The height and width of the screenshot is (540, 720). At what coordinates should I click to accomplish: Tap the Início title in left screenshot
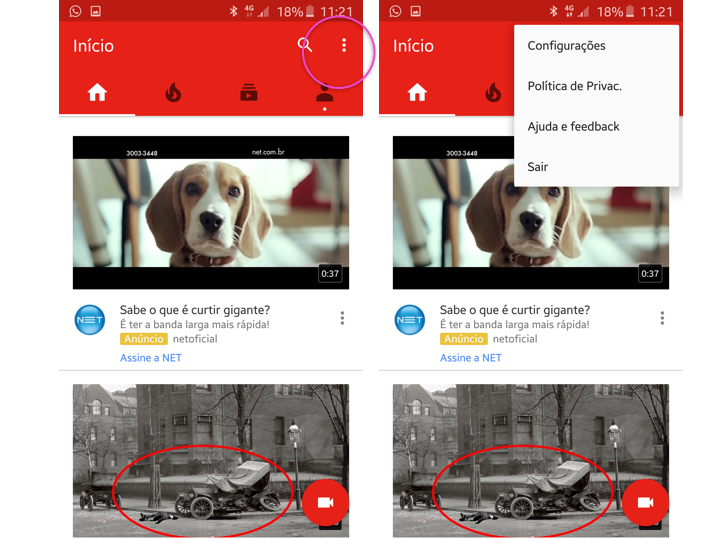(93, 46)
